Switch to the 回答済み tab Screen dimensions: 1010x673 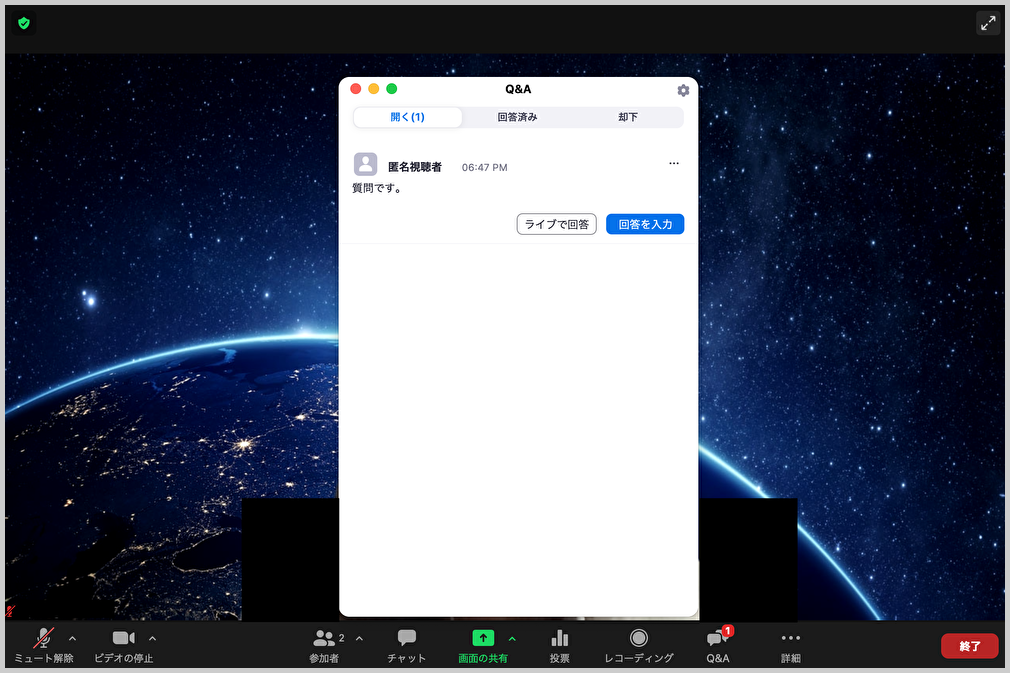[517, 117]
